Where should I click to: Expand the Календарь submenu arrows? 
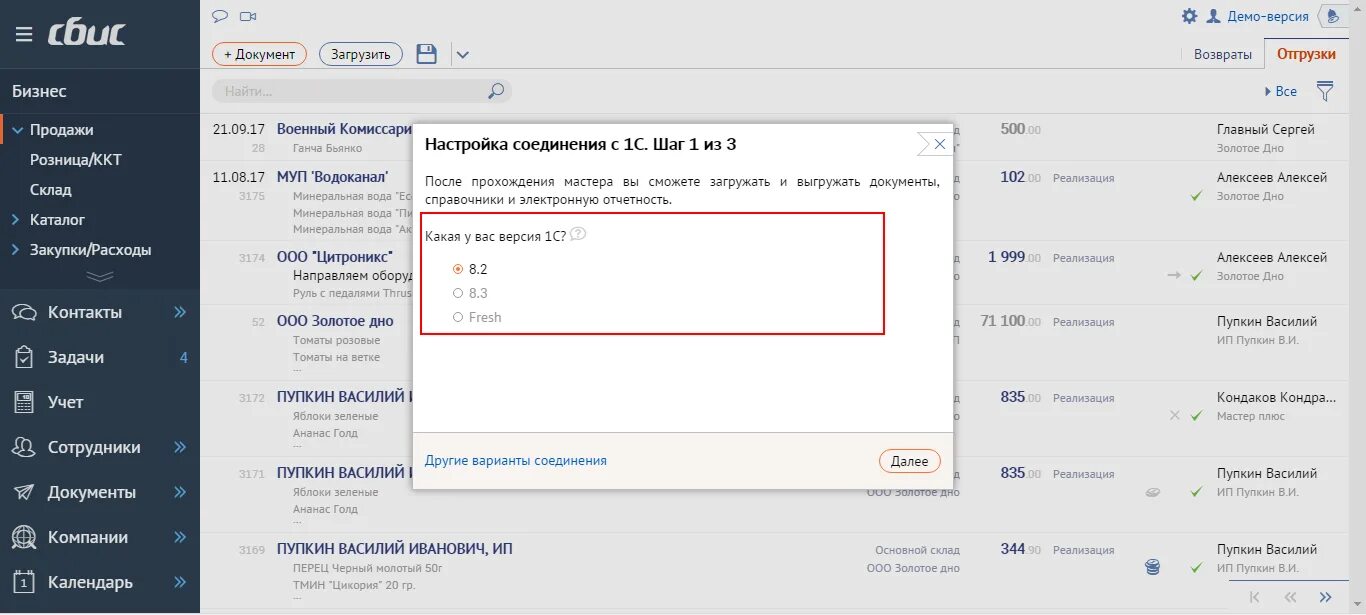(x=180, y=582)
